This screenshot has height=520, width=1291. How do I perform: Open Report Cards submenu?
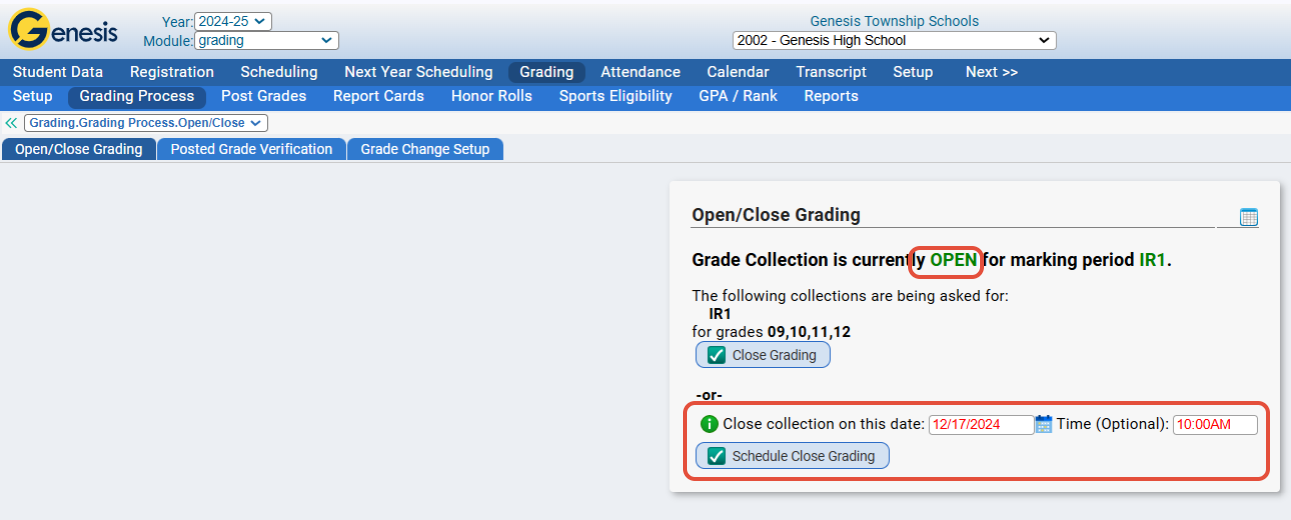point(379,96)
